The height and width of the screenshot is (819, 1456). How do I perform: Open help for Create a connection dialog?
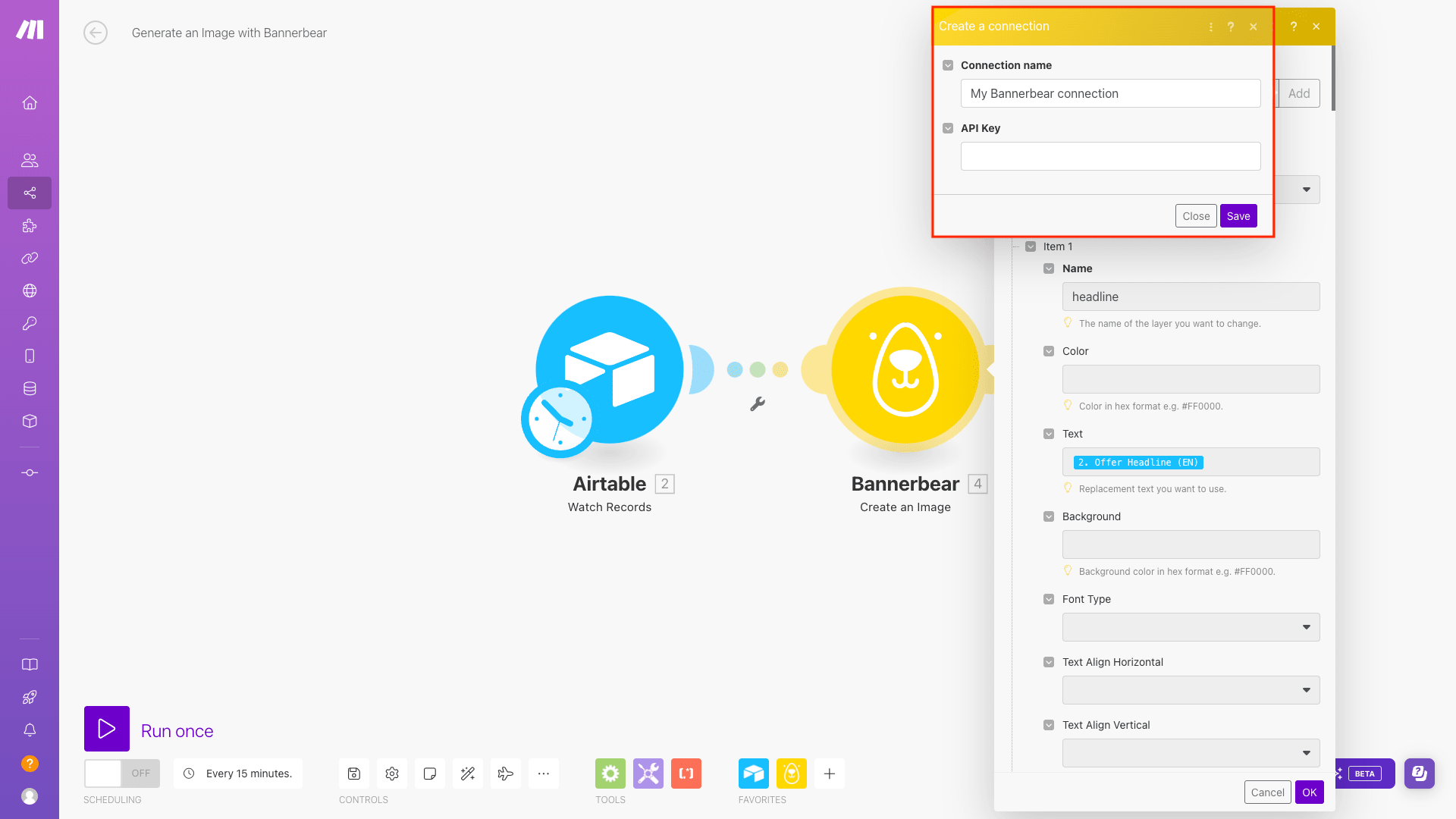(1231, 27)
